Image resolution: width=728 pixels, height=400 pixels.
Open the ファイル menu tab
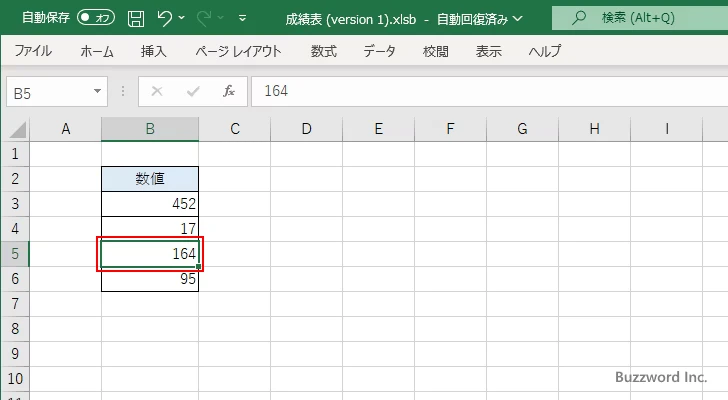tap(33, 51)
